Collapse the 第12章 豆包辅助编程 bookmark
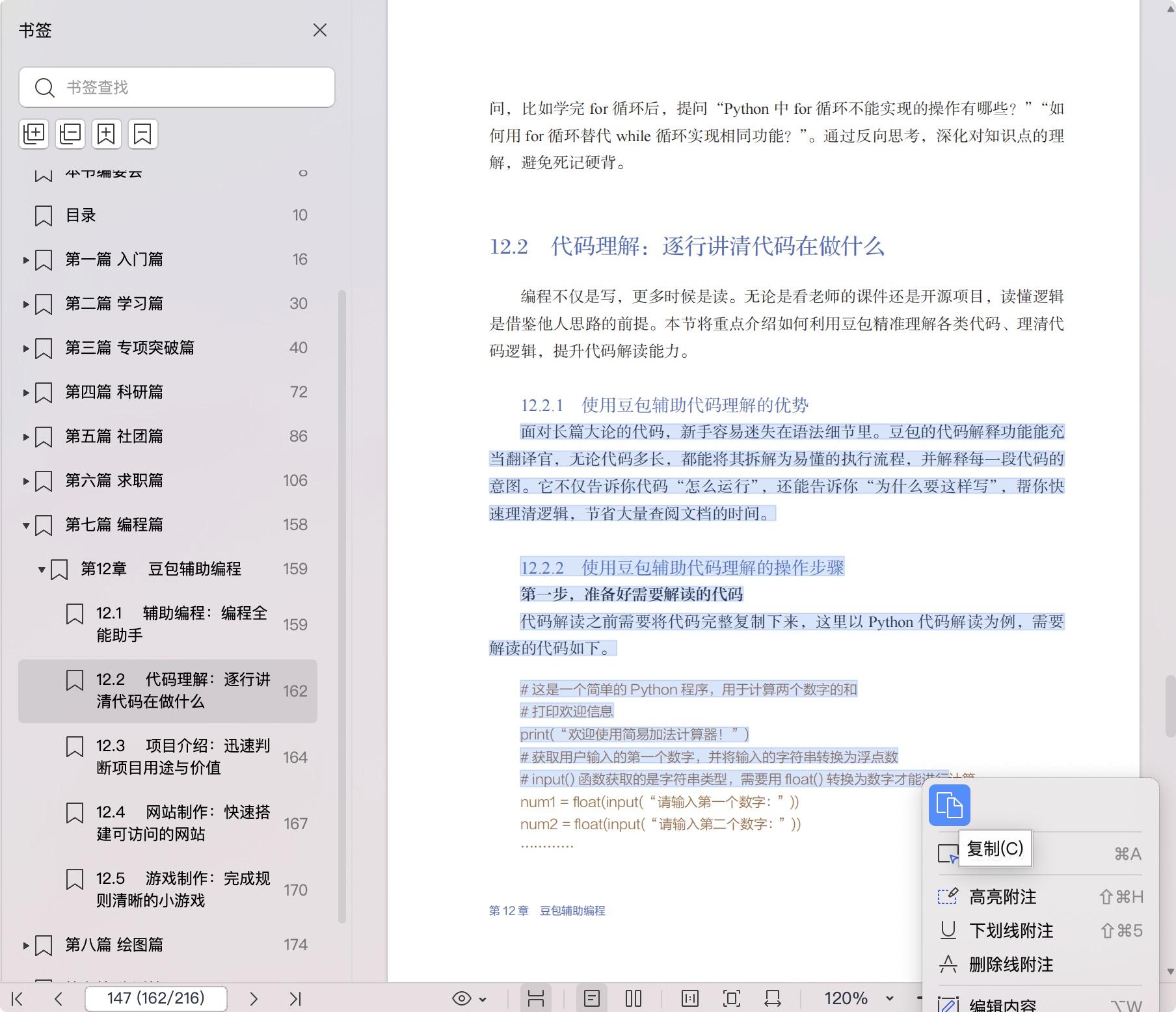 tap(42, 570)
